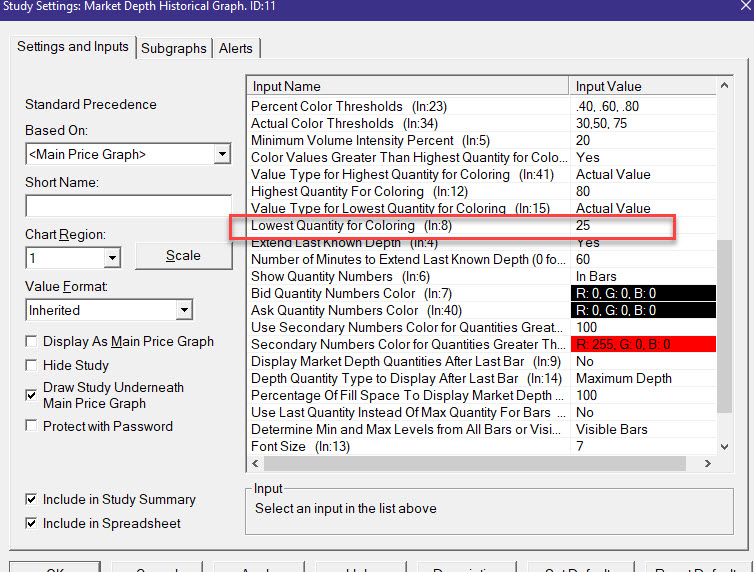Click the red Secondary Numbers Color swatch
Image resolution: width=754 pixels, height=572 pixels.
click(643, 344)
